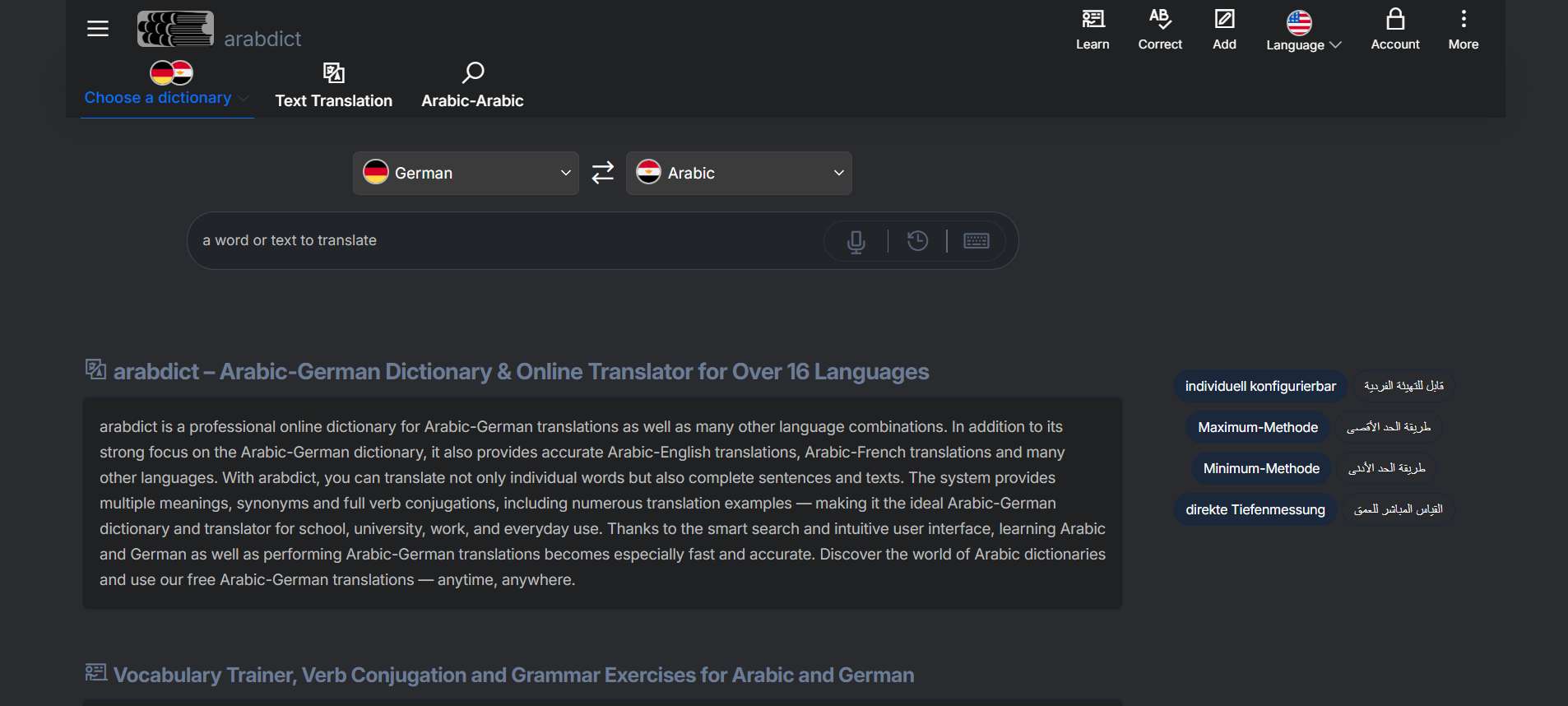This screenshot has width=1568, height=706.
Task: Click the US flag language icon
Action: 1299,22
